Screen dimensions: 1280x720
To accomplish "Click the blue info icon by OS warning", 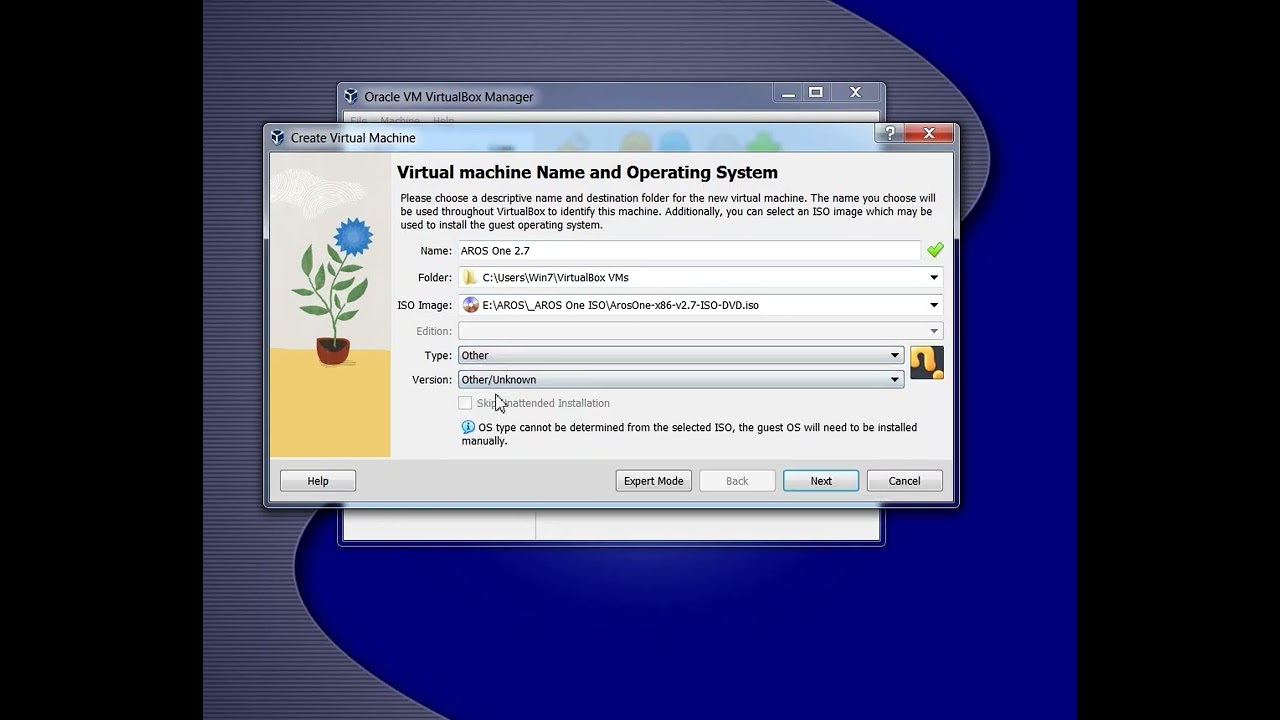I will [x=468, y=427].
